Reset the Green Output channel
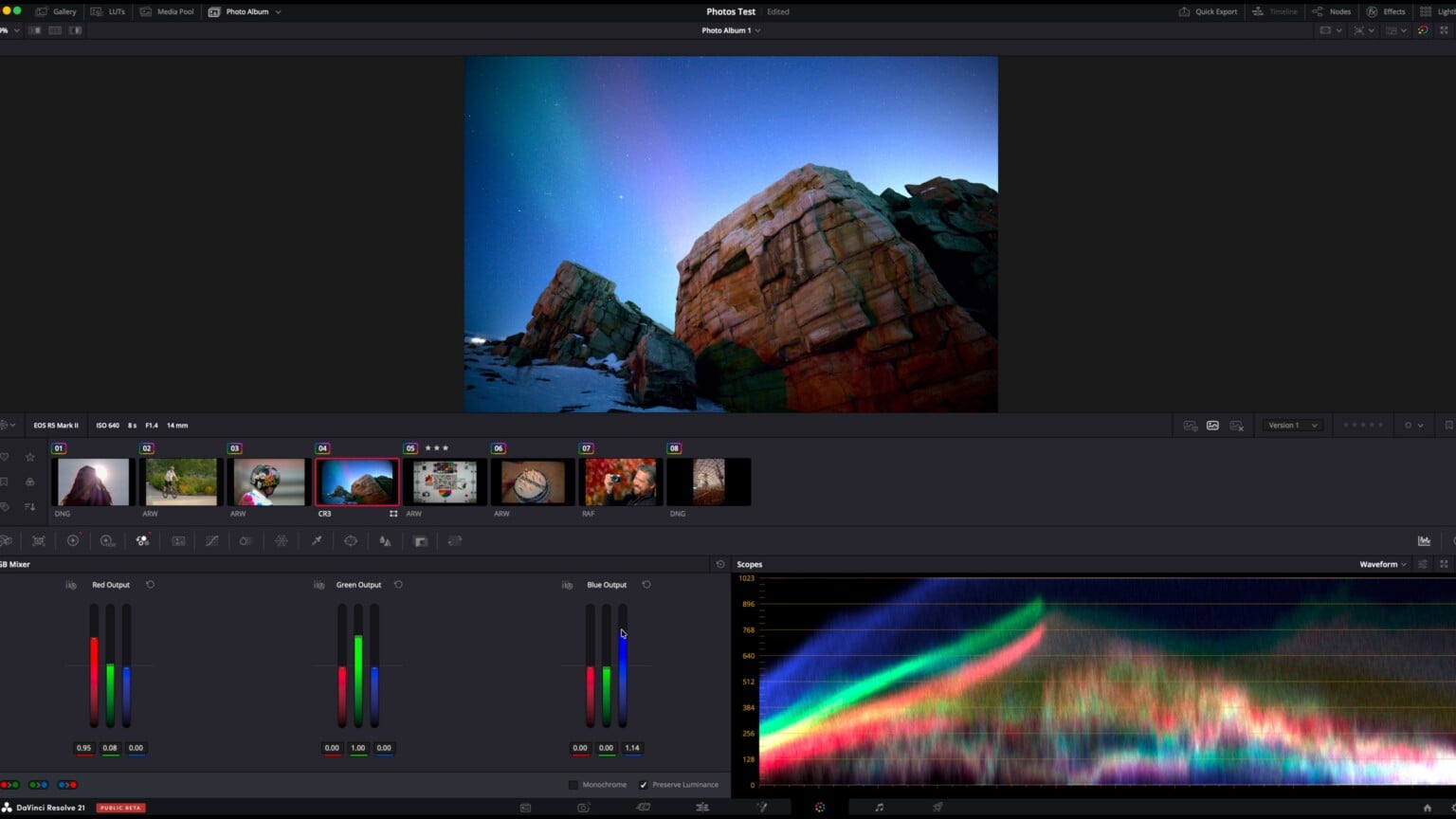The width and height of the screenshot is (1456, 819). [x=398, y=585]
